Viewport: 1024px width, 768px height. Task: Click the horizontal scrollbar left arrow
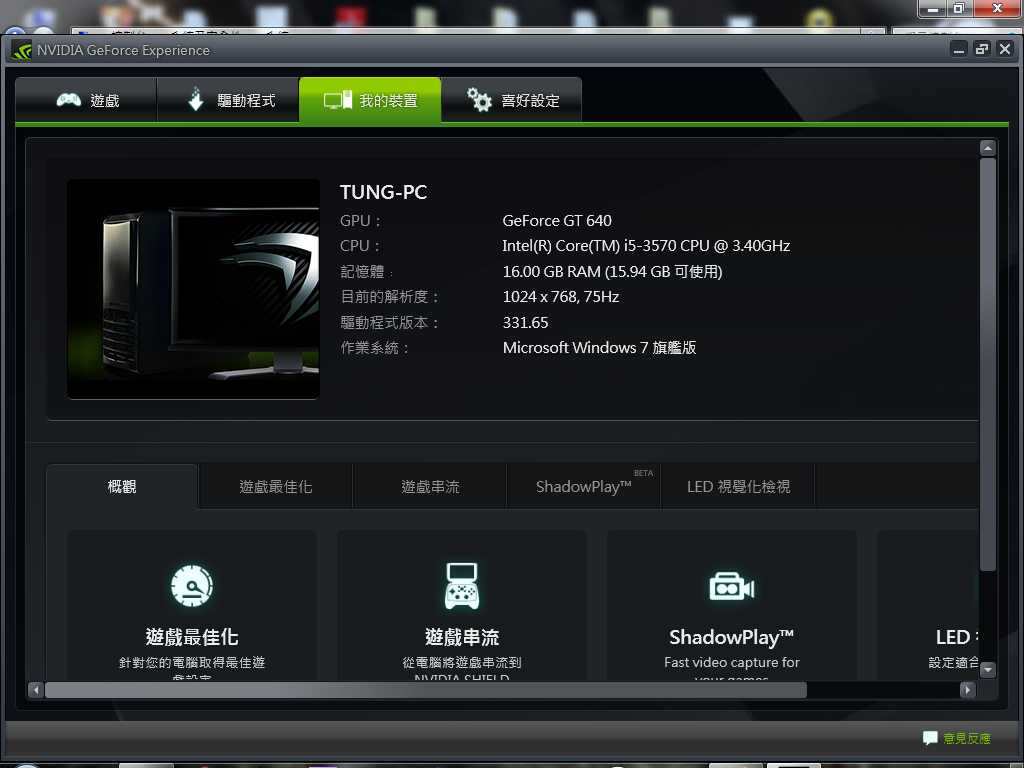tap(36, 690)
